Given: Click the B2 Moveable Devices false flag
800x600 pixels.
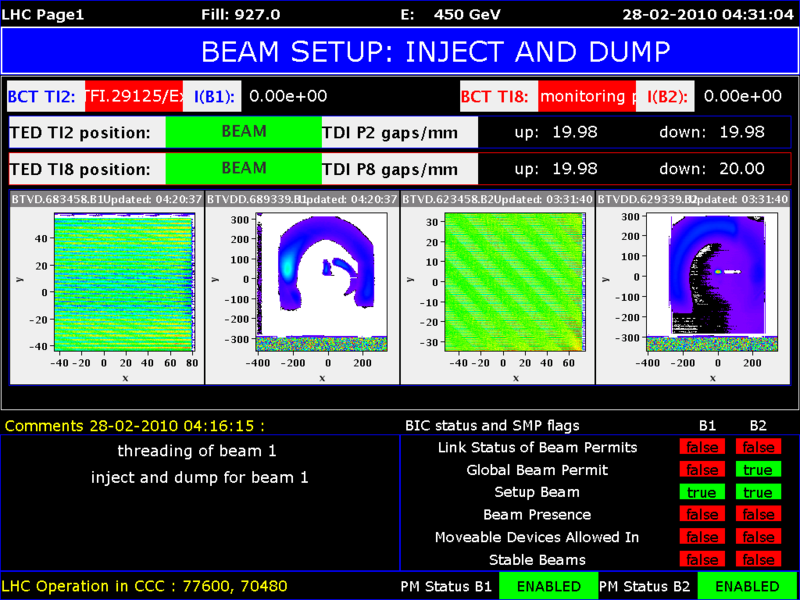Looking at the screenshot, I should click(758, 537).
